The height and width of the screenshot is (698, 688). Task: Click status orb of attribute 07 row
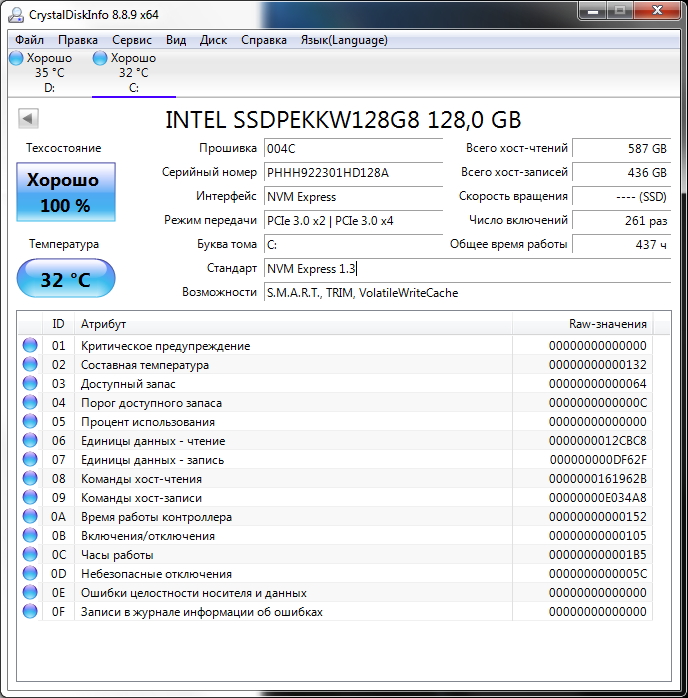click(x=30, y=459)
